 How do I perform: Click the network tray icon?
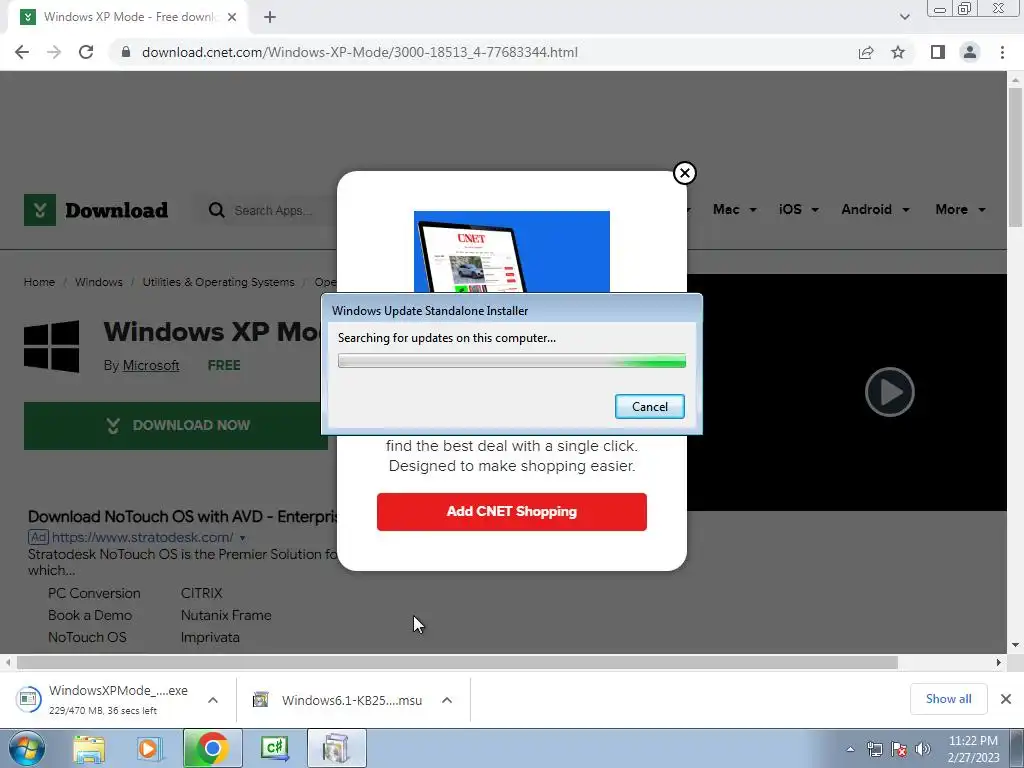874,749
